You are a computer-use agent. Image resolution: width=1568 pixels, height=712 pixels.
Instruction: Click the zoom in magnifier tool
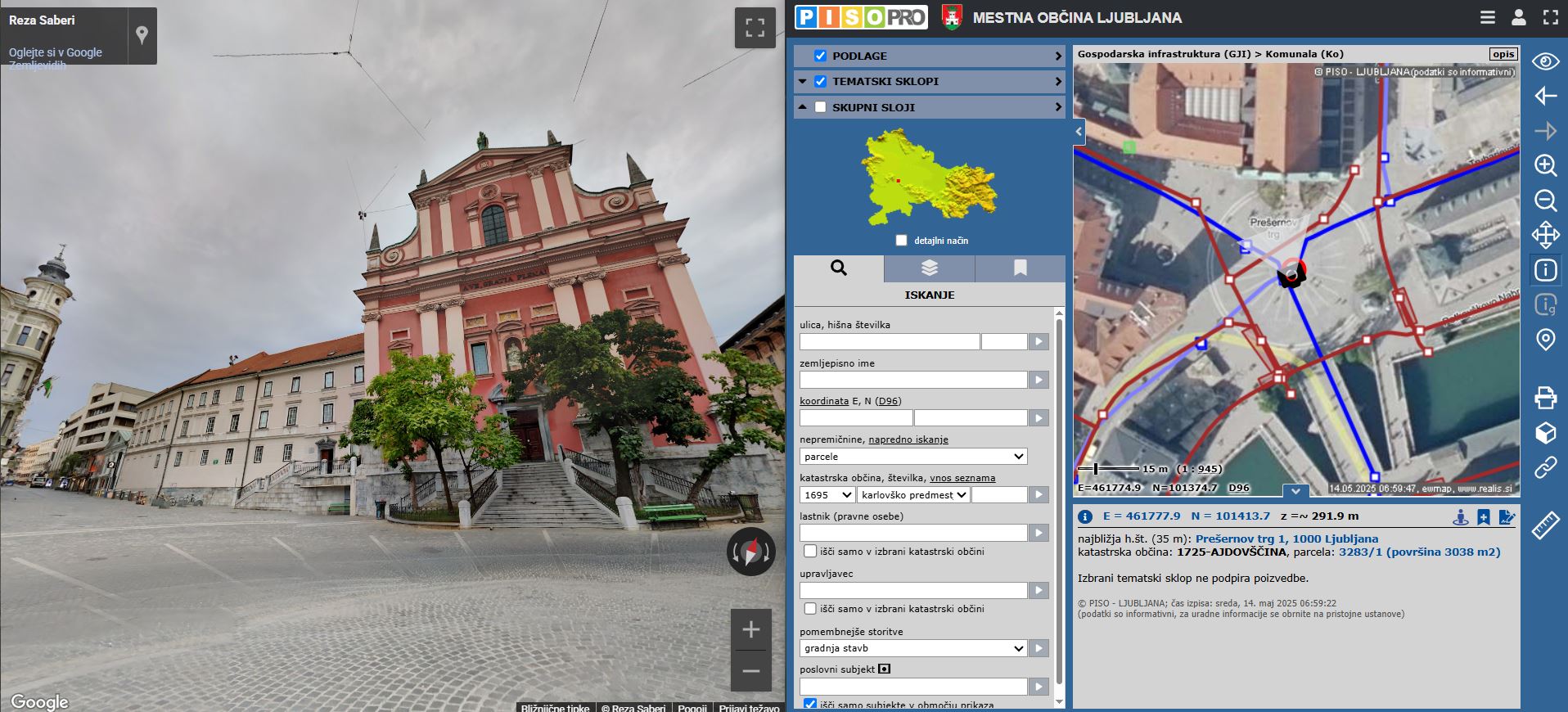1545,165
